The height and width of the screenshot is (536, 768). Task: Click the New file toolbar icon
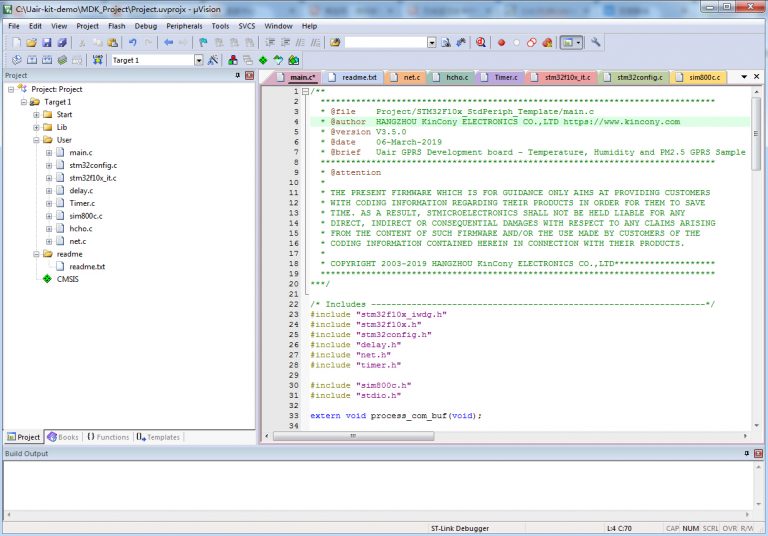pos(15,43)
